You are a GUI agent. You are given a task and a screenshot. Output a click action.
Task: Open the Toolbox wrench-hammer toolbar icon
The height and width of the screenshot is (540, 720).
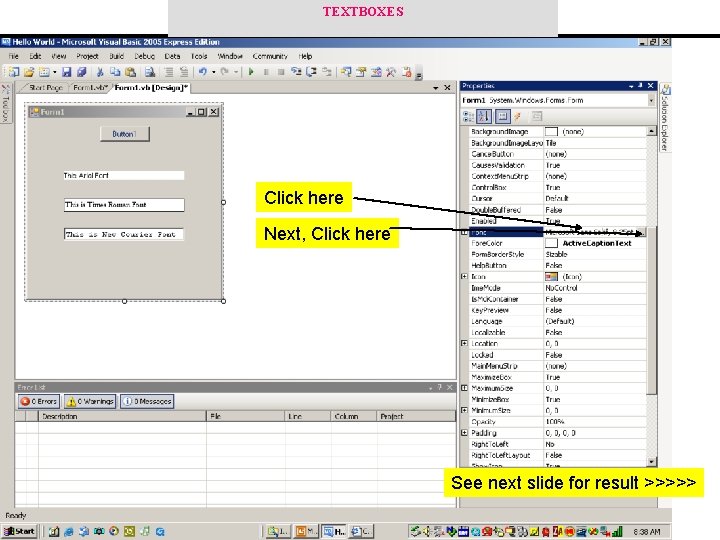[391, 72]
